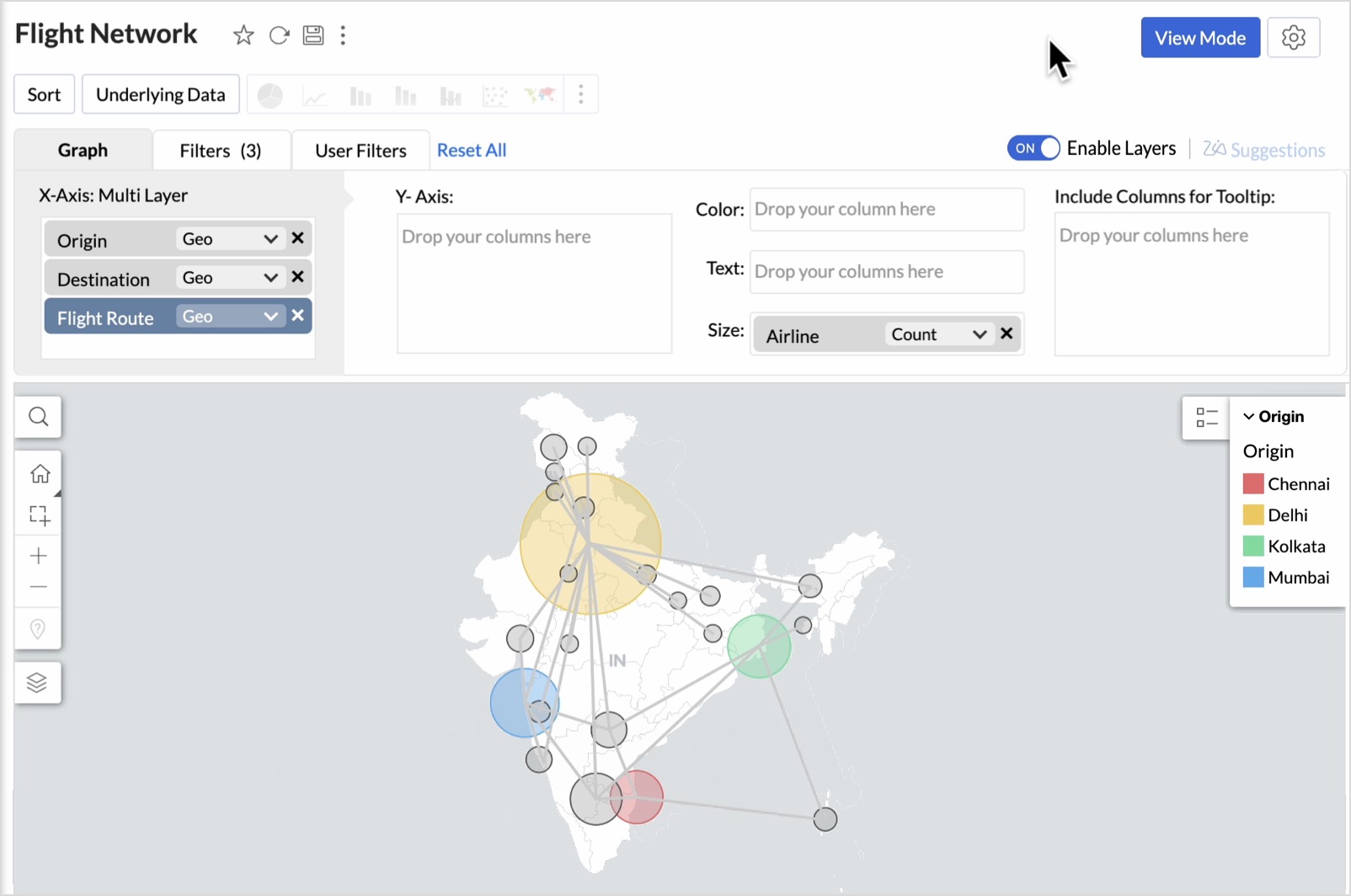Open the more options menu beside the save icon
1351x896 pixels.
pyautogui.click(x=343, y=35)
